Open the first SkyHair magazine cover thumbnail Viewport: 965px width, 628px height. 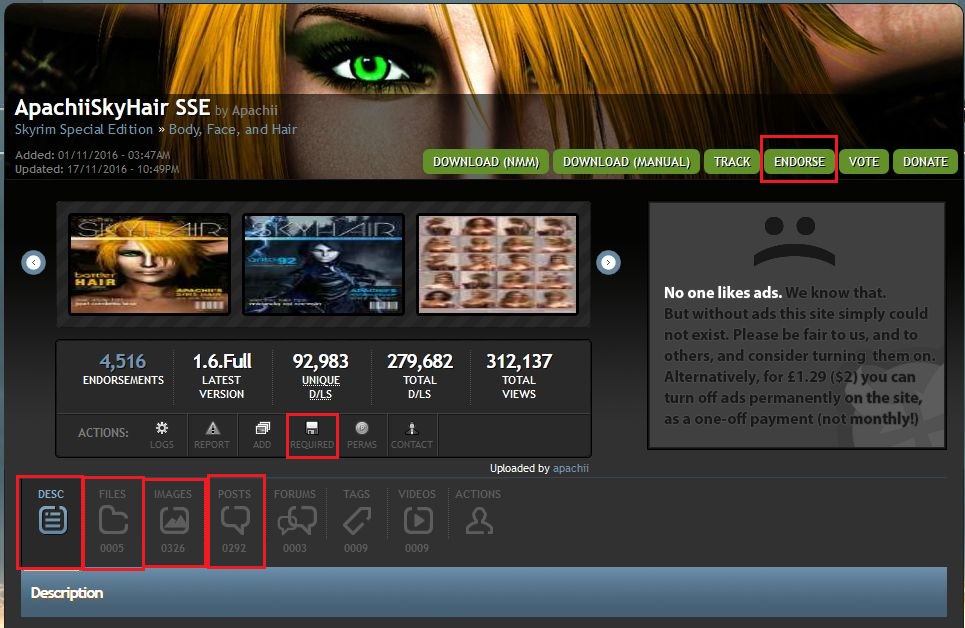(x=150, y=264)
